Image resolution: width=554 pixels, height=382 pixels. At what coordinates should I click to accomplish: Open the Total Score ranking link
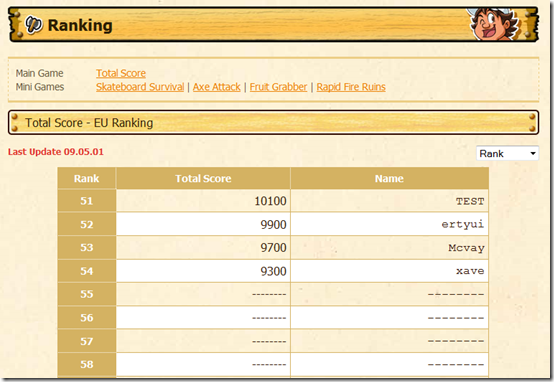tap(121, 73)
